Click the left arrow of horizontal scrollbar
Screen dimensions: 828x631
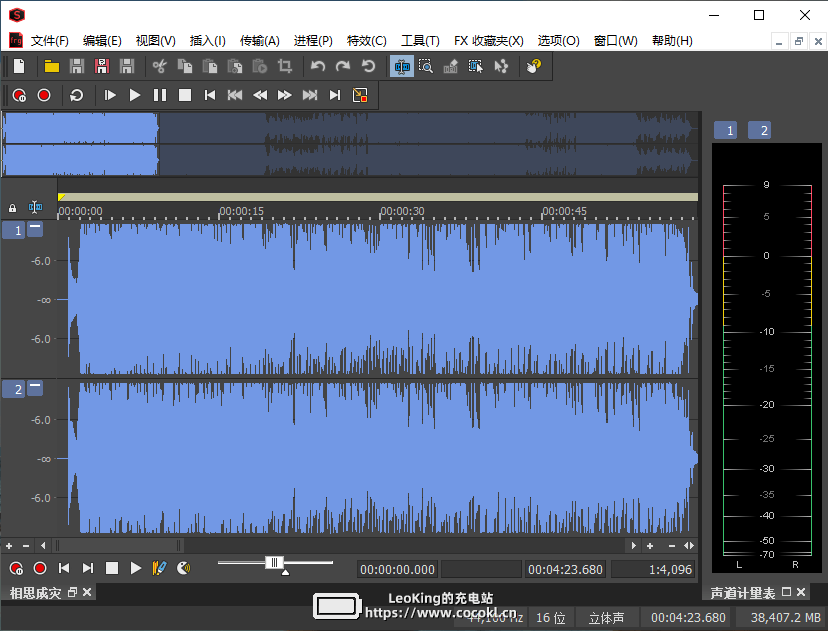(43, 545)
